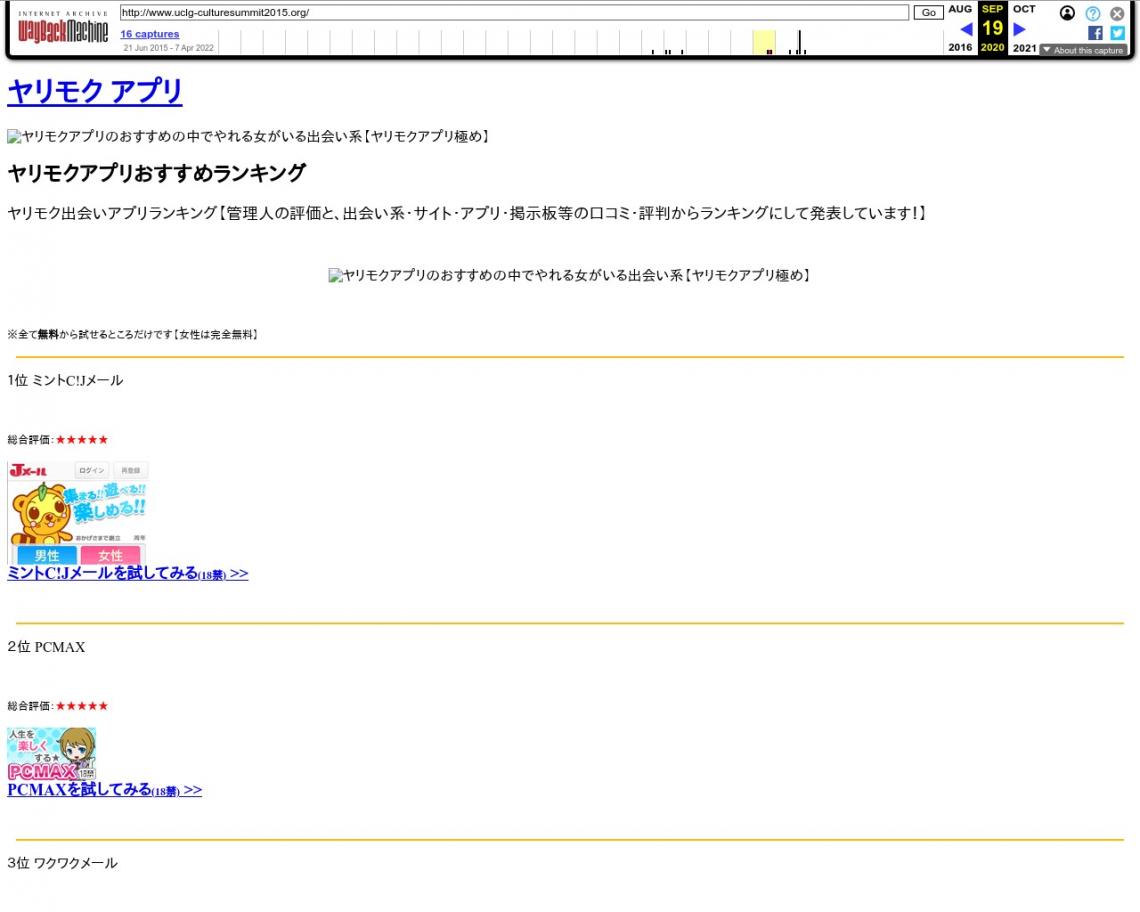1140x912 pixels.
Task: Click the star rating under 2位 PCMAX
Action: point(82,705)
